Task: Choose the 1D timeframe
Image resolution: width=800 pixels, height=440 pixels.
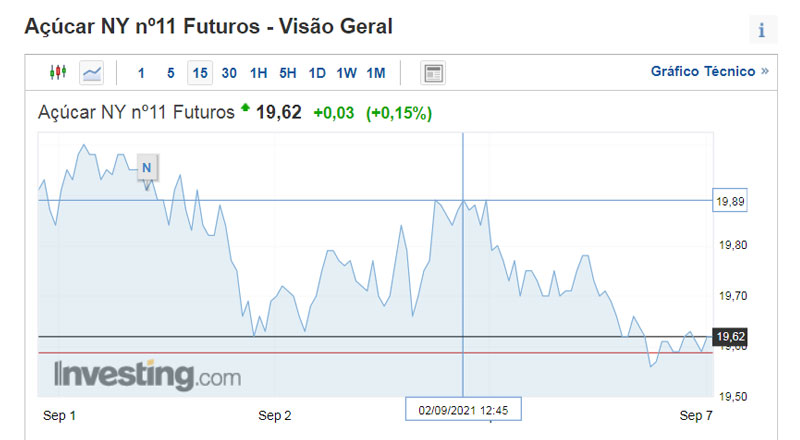Action: pos(317,73)
